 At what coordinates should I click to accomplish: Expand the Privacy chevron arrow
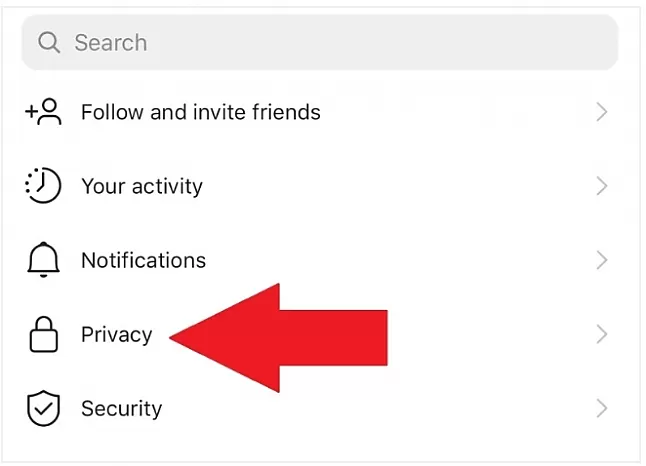tap(602, 334)
